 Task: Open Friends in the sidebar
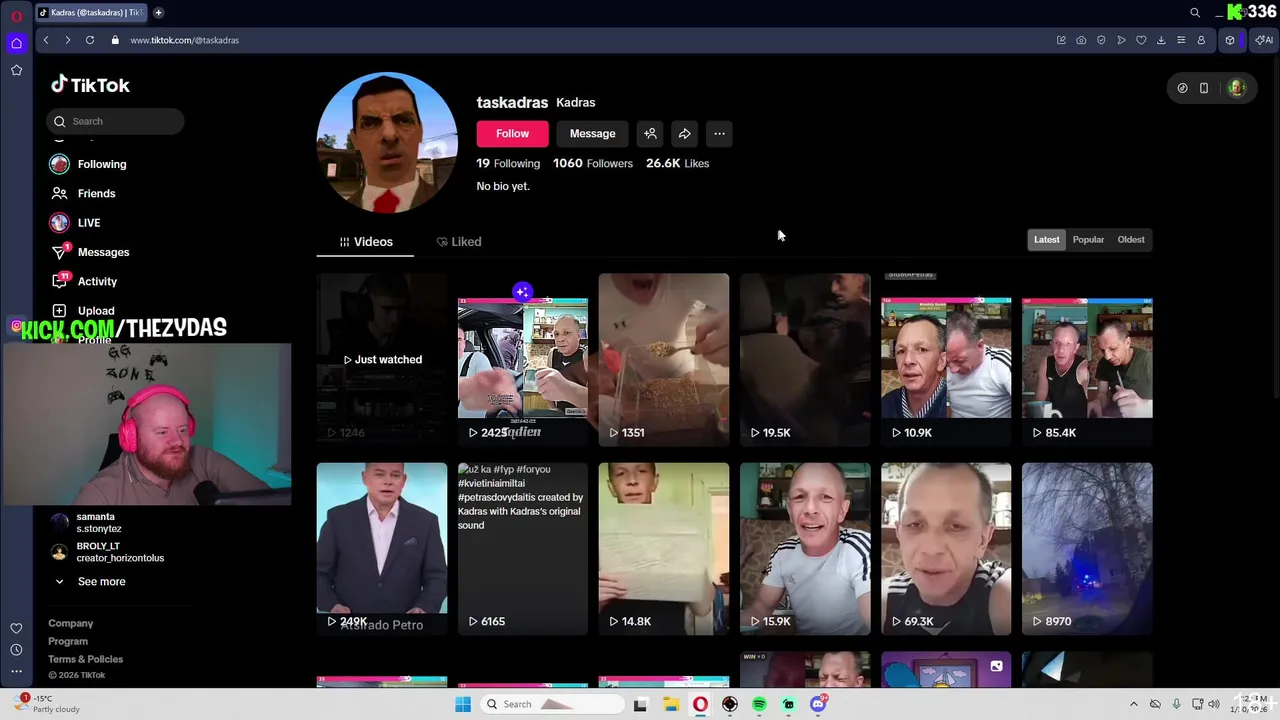point(83,193)
